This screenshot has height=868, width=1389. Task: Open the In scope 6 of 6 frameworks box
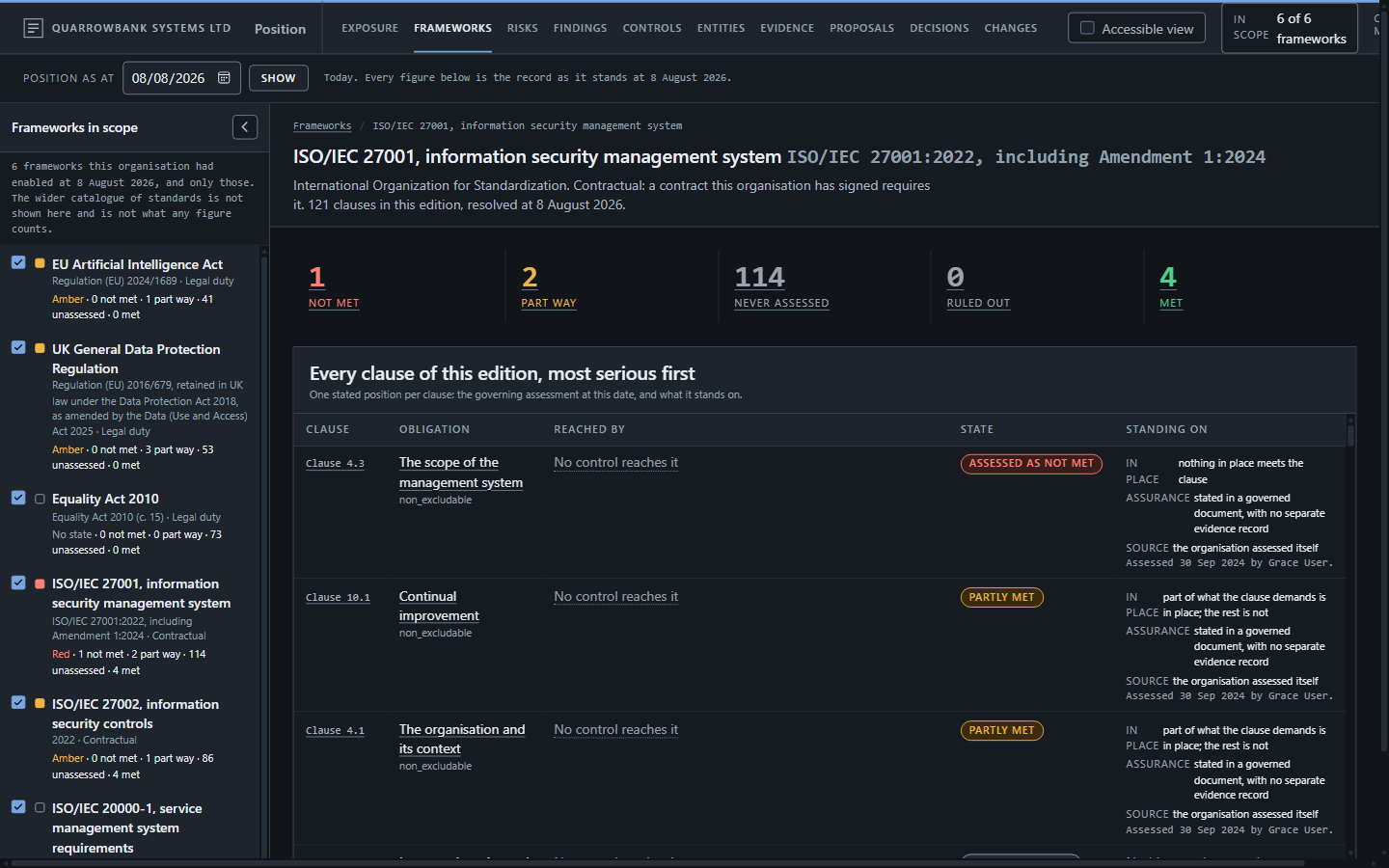click(x=1290, y=28)
